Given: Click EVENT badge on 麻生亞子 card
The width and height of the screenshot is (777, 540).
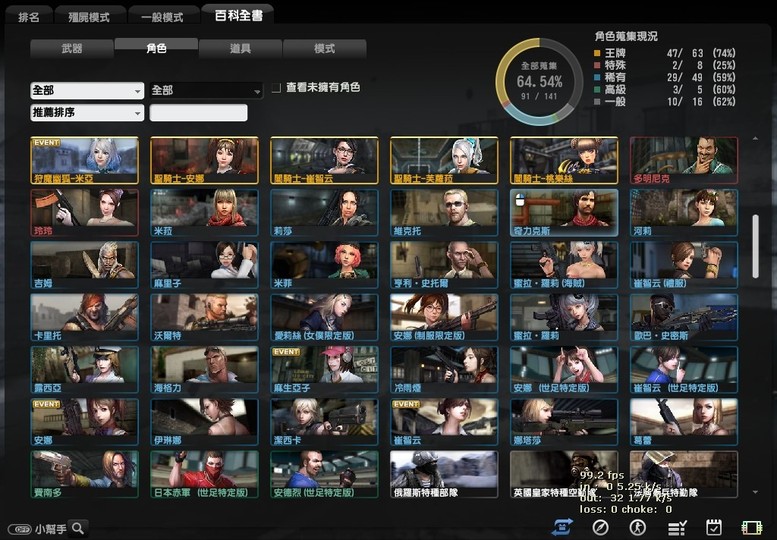Looking at the screenshot, I should (286, 352).
